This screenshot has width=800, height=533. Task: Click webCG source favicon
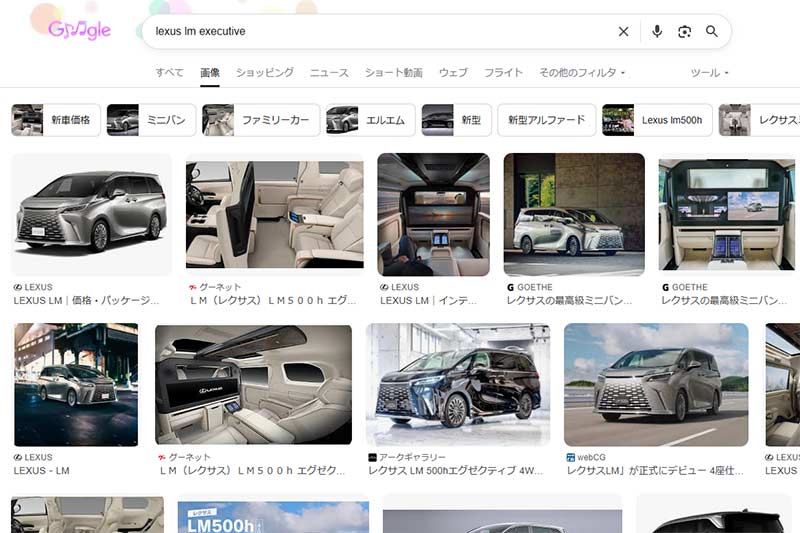tap(570, 458)
